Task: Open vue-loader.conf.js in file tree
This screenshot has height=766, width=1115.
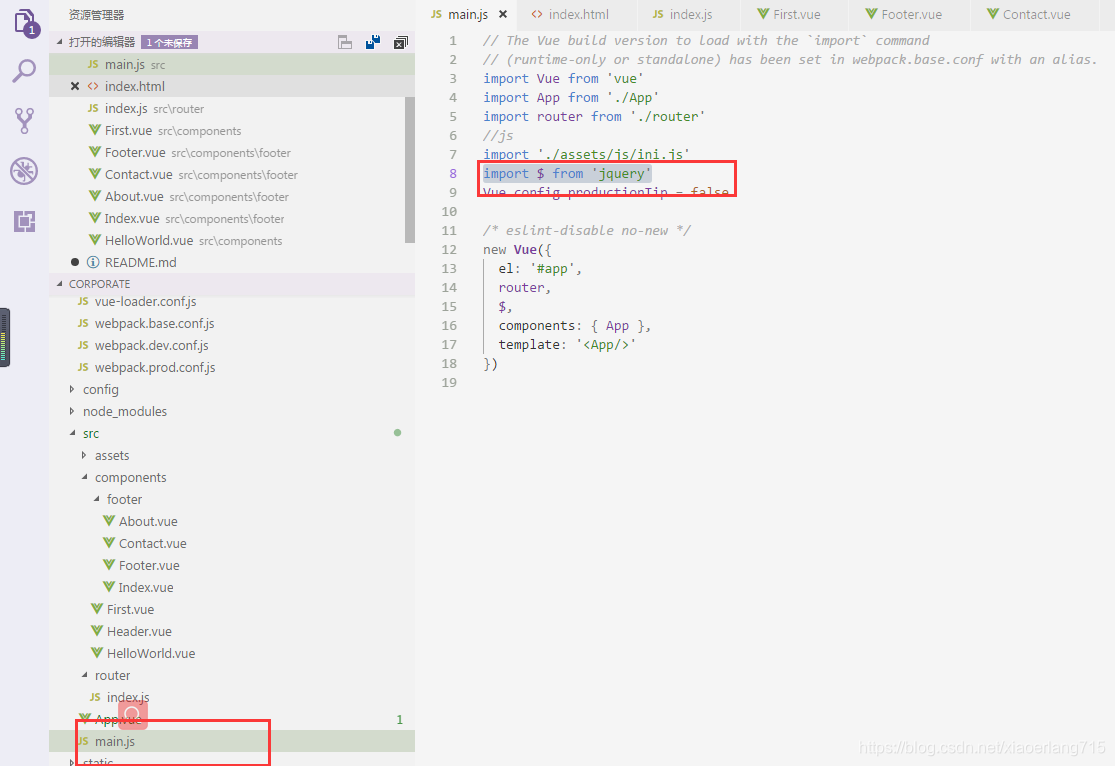Action: (x=232, y=302)
